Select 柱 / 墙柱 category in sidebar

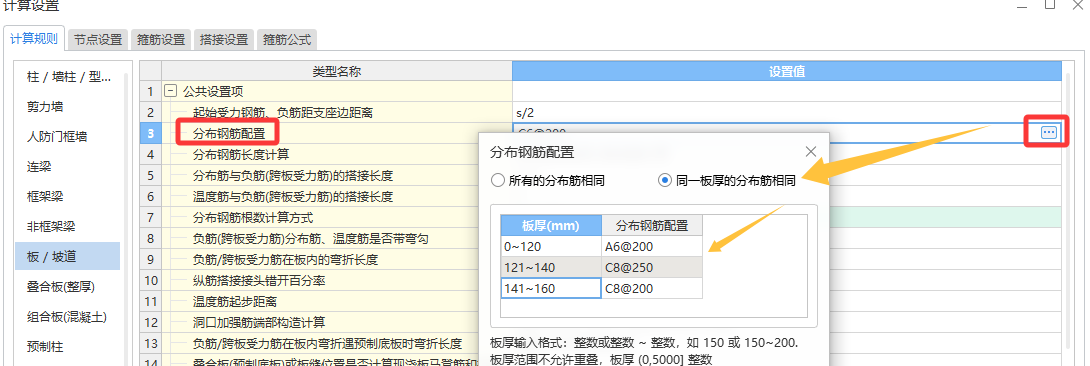(x=68, y=78)
